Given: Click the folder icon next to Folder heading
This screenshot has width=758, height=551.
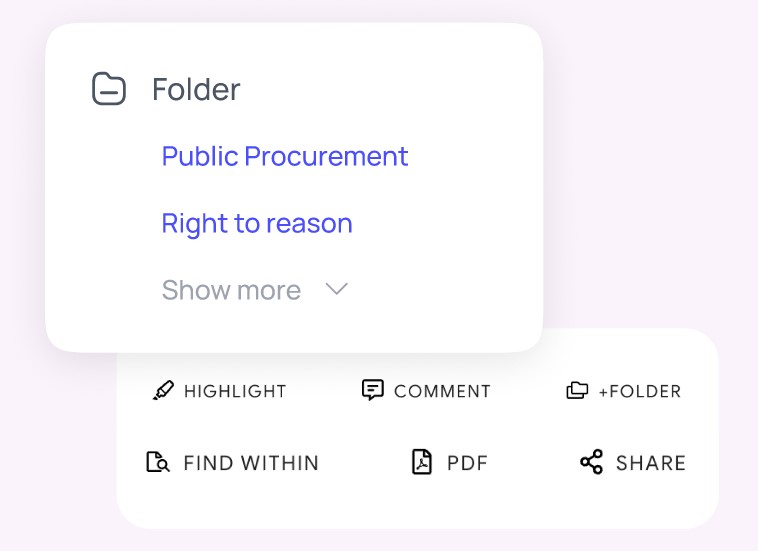Looking at the screenshot, I should [x=109, y=88].
